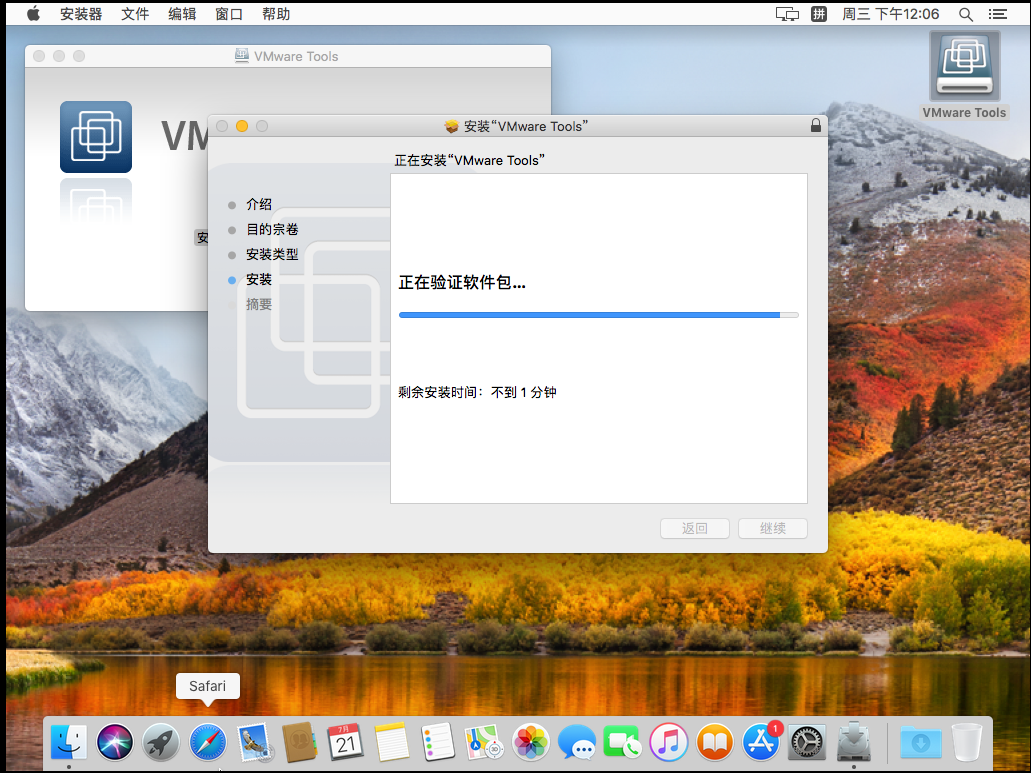
Task: Click the 继续 button
Action: [773, 528]
